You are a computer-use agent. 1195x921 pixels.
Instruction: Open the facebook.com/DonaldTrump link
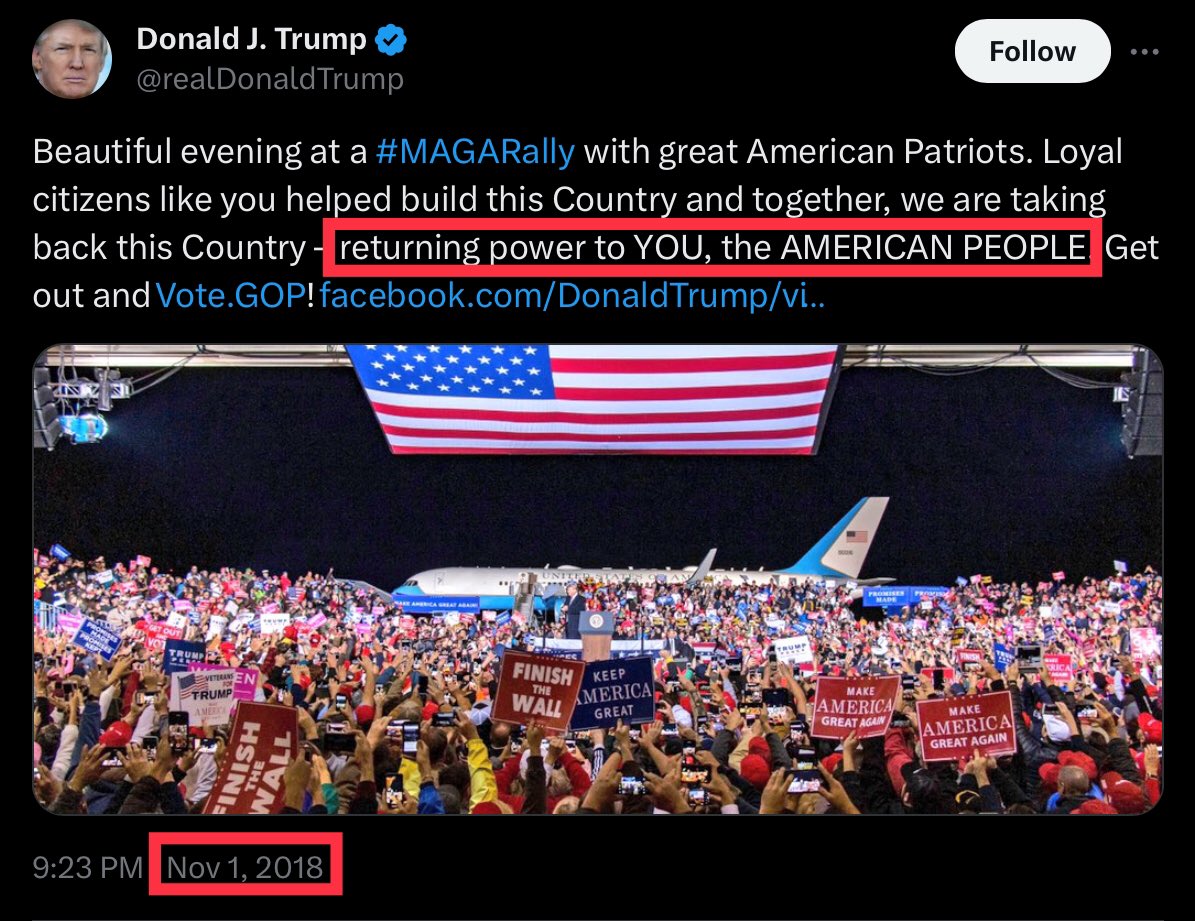(x=572, y=296)
